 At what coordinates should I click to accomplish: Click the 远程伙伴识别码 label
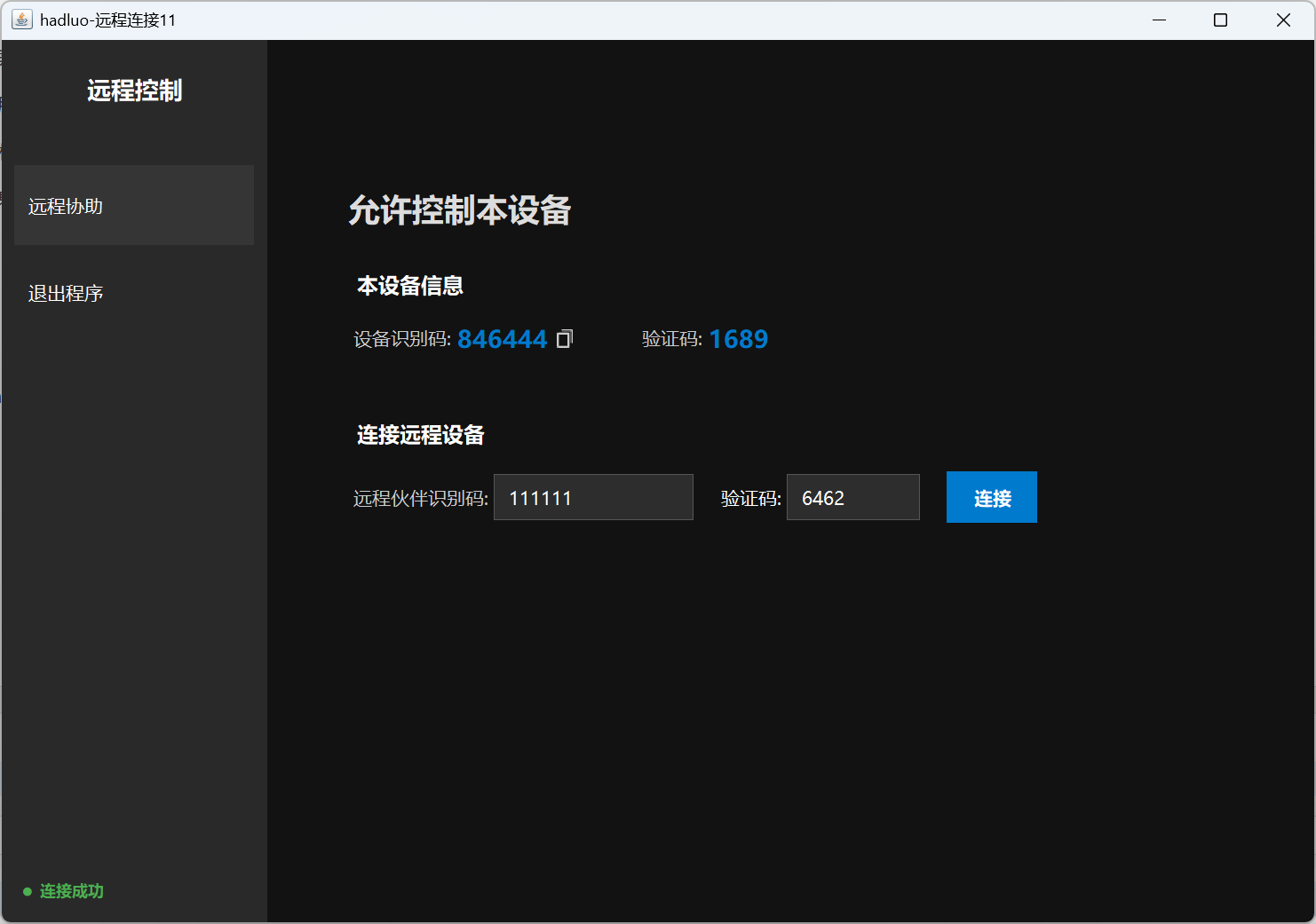pyautogui.click(x=421, y=499)
